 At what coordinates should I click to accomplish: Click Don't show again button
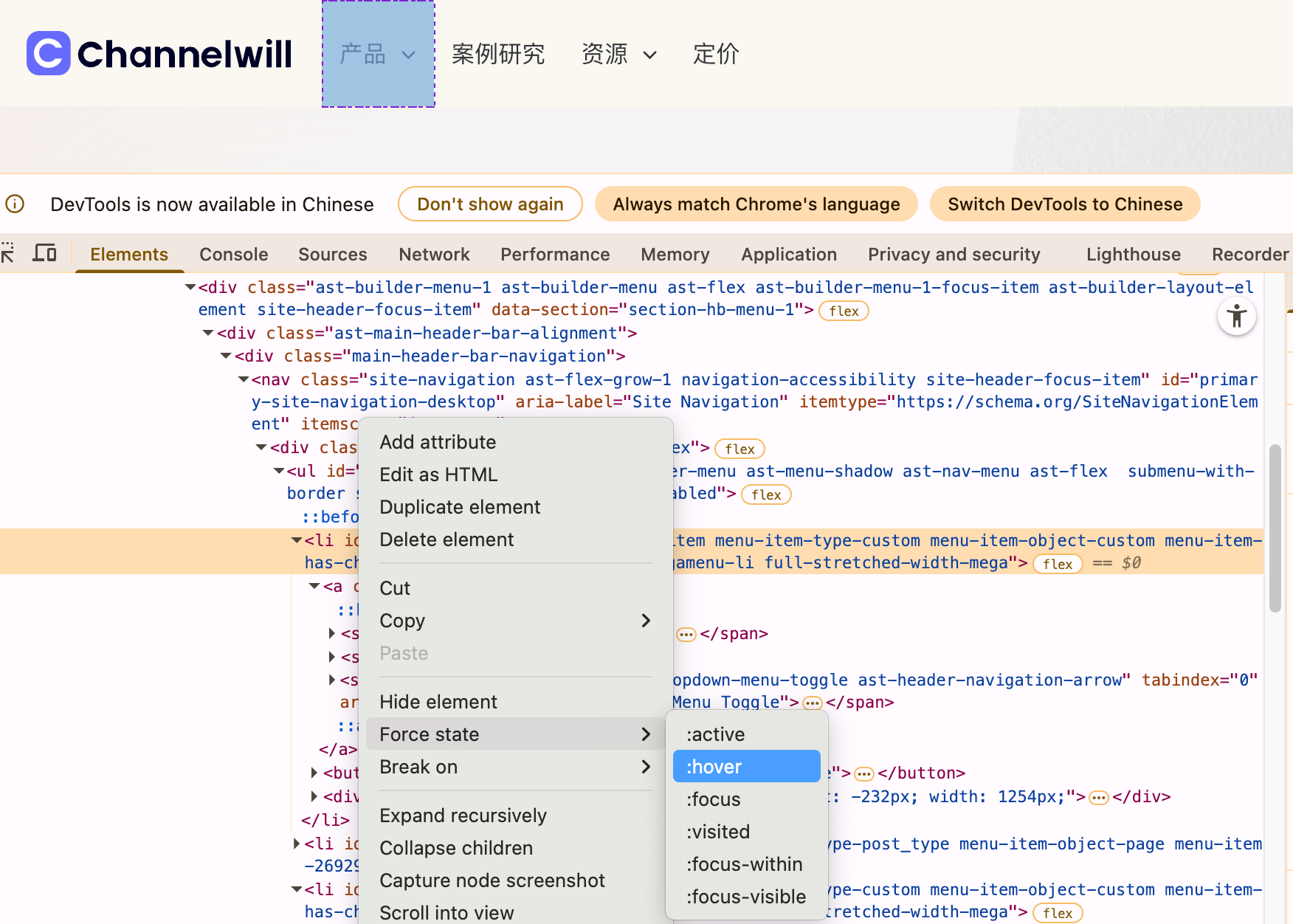coord(490,204)
